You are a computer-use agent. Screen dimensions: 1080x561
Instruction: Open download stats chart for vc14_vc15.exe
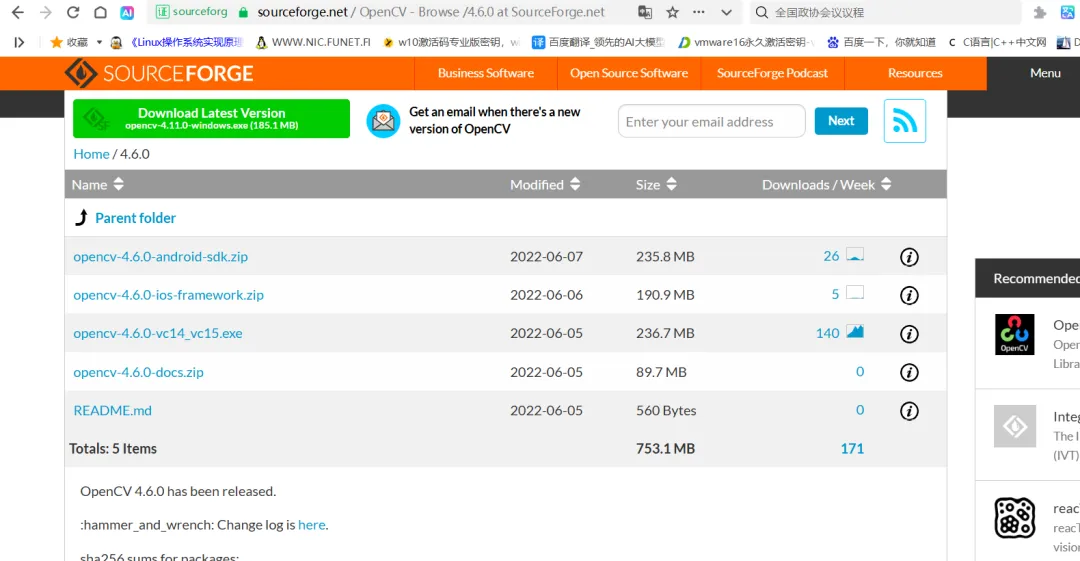click(855, 331)
